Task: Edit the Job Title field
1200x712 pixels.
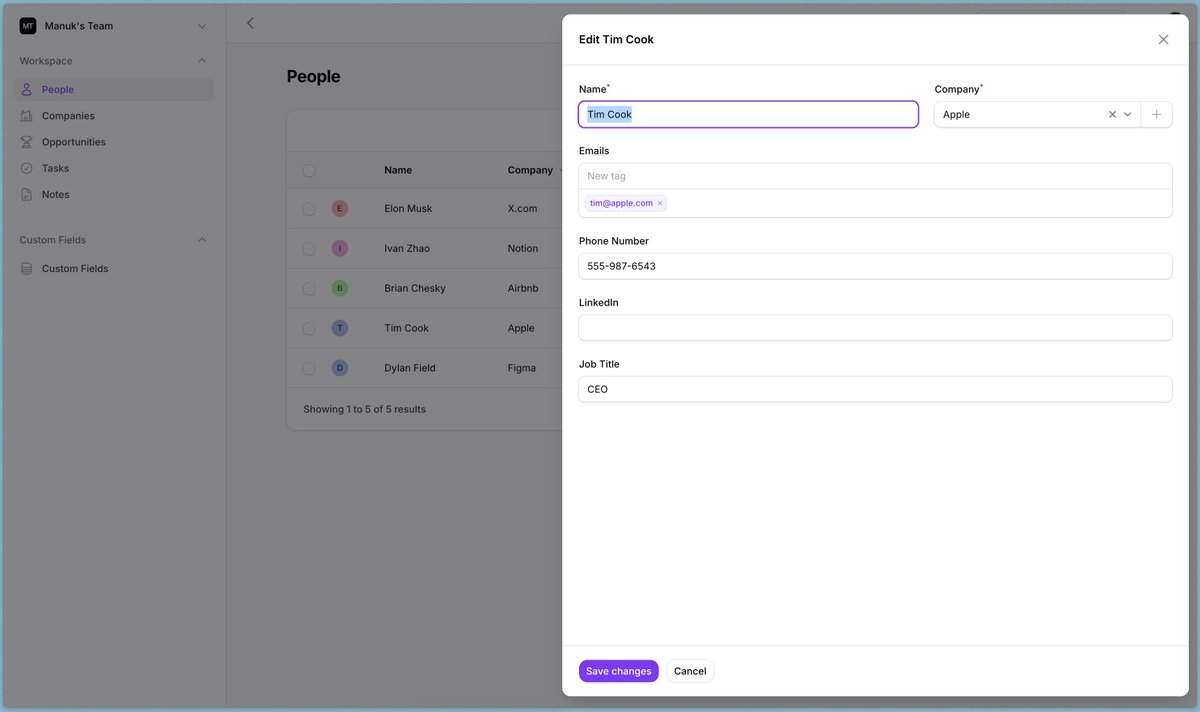Action: (x=875, y=389)
